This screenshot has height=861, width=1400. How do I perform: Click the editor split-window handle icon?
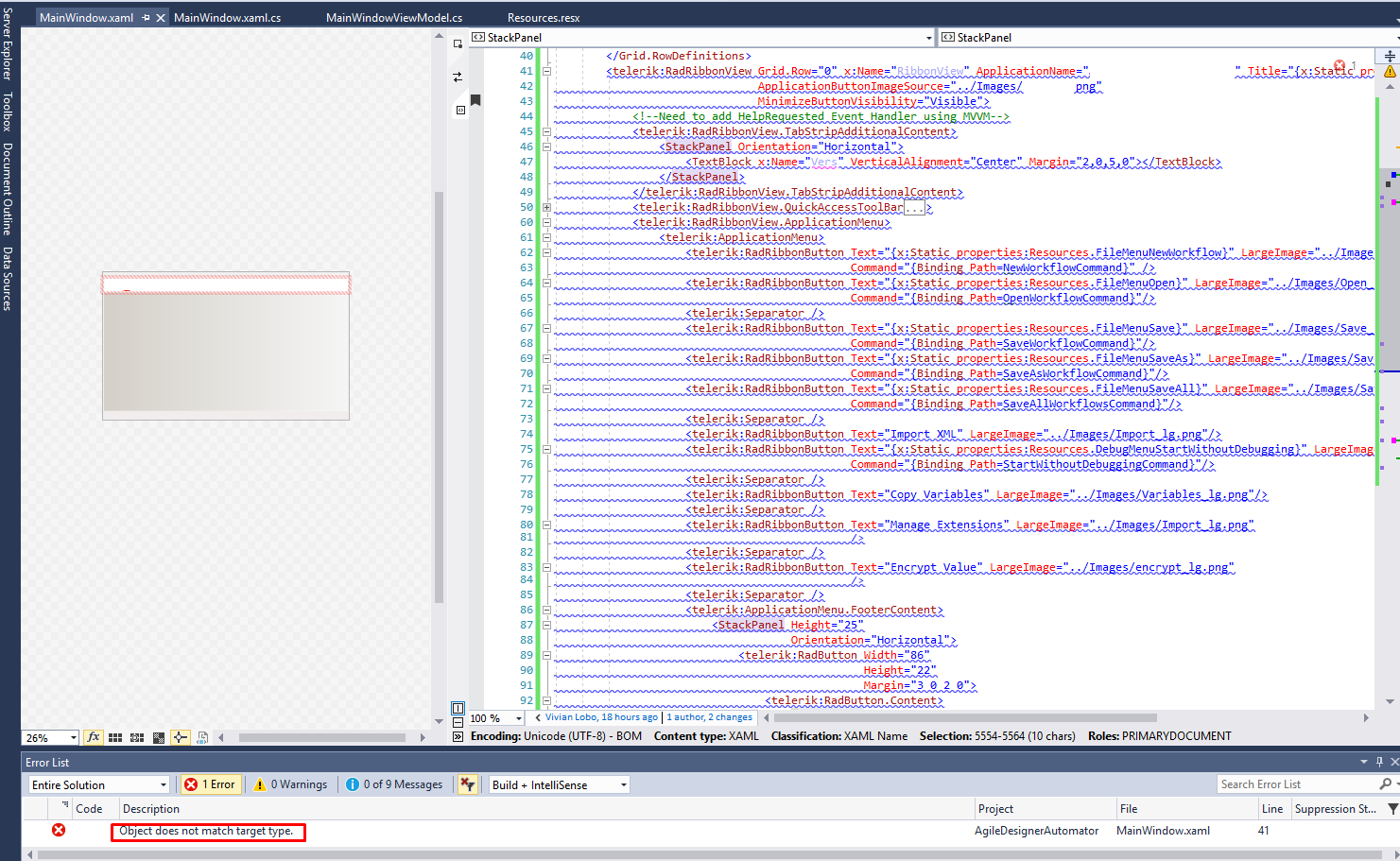point(1390,57)
